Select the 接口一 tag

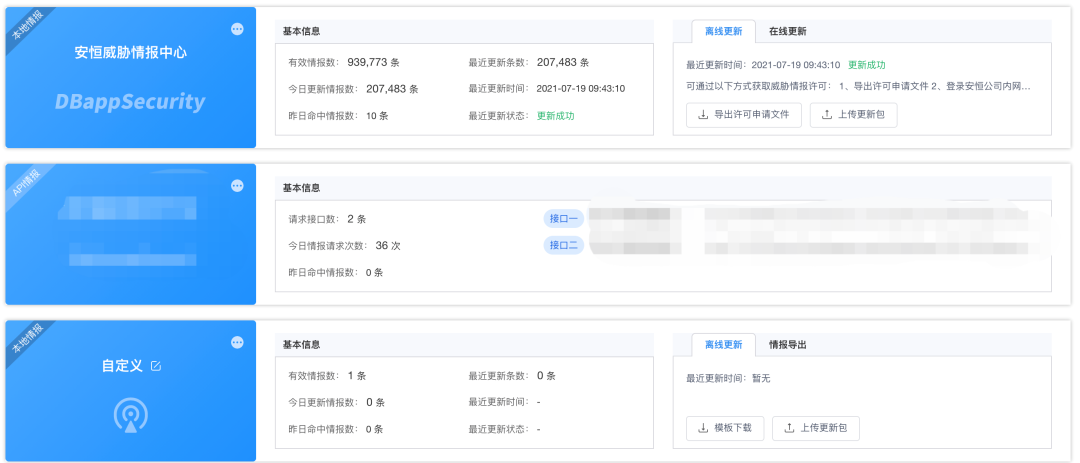point(563,218)
